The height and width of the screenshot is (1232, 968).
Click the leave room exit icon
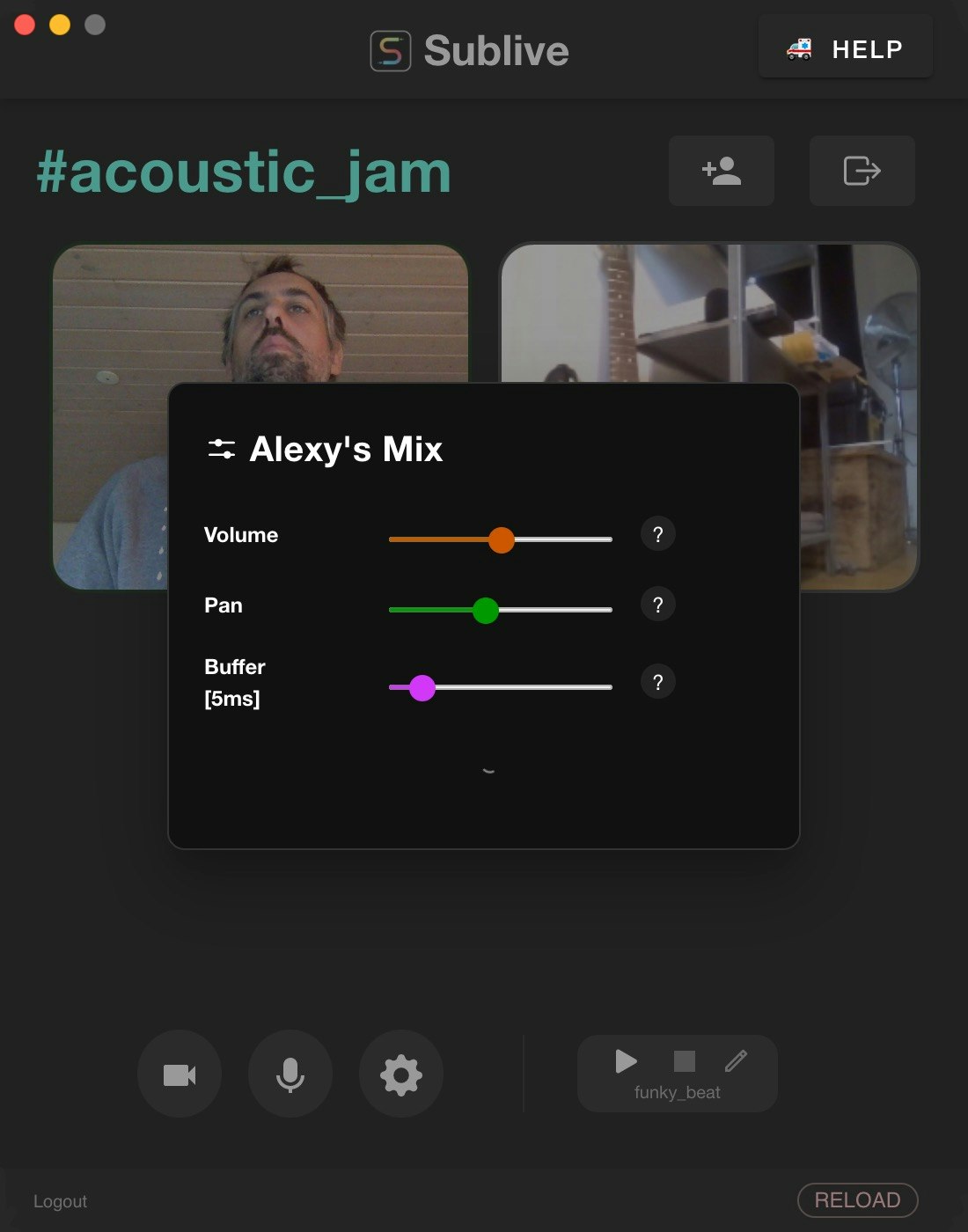(862, 171)
